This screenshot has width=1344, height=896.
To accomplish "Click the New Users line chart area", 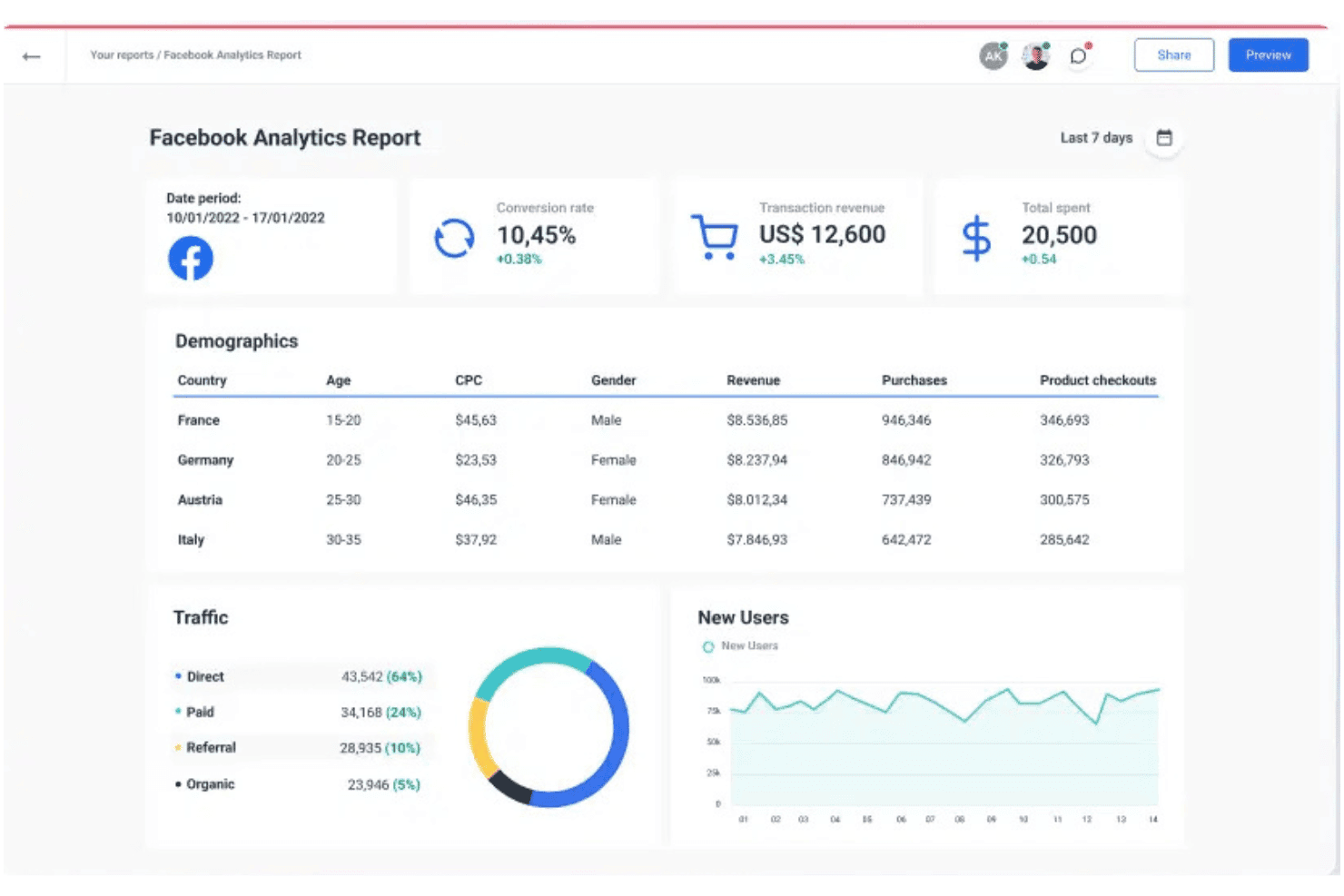I will point(944,744).
